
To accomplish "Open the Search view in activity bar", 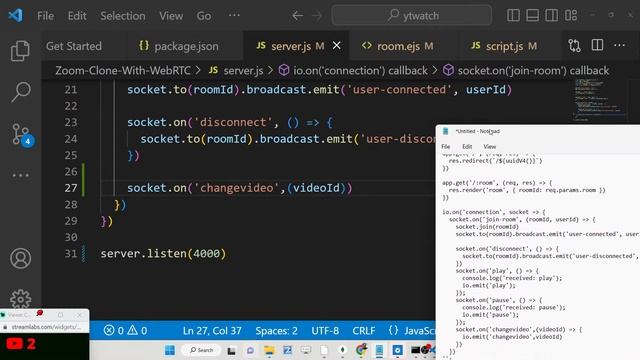I will pos(20,92).
